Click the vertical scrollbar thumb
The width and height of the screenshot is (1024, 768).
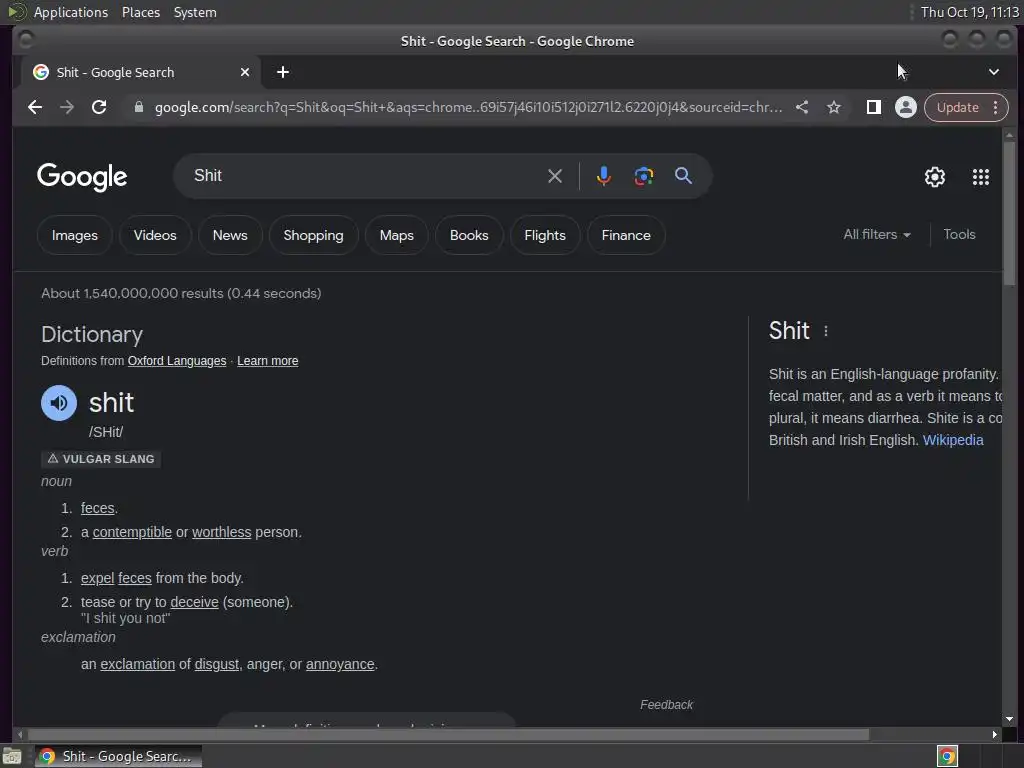1010,212
